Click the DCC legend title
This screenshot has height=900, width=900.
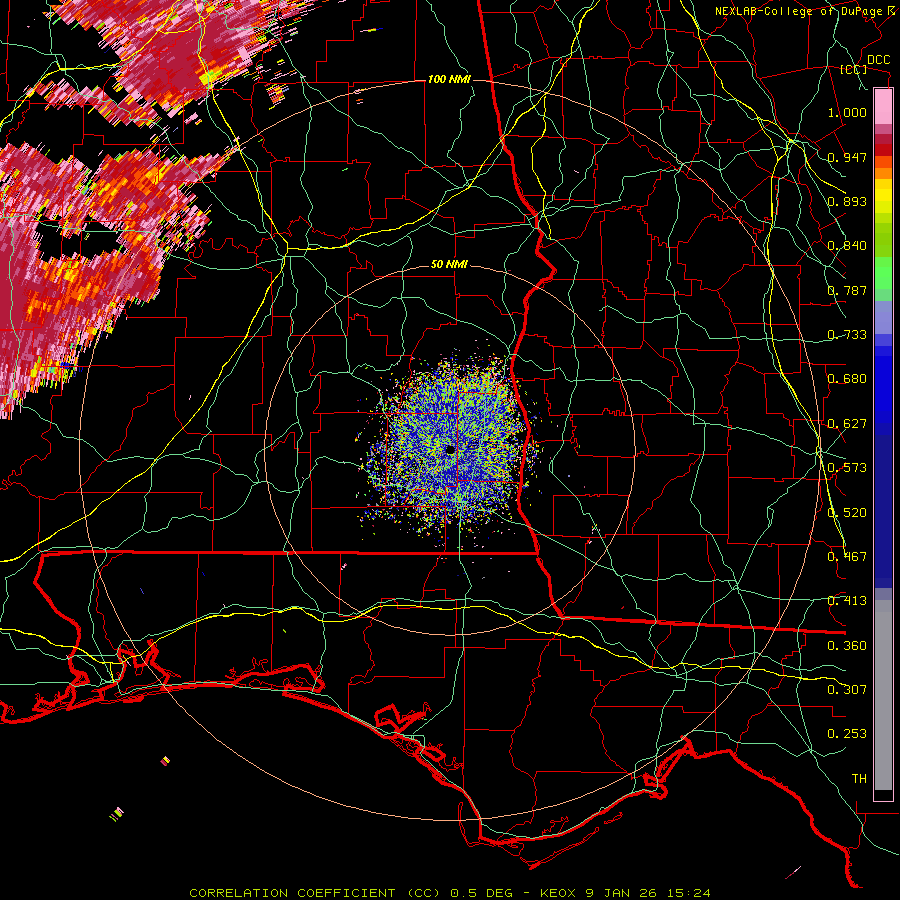pos(878,60)
